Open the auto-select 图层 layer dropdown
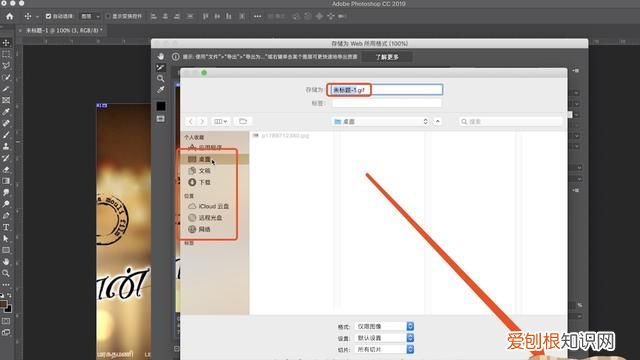 [90, 16]
